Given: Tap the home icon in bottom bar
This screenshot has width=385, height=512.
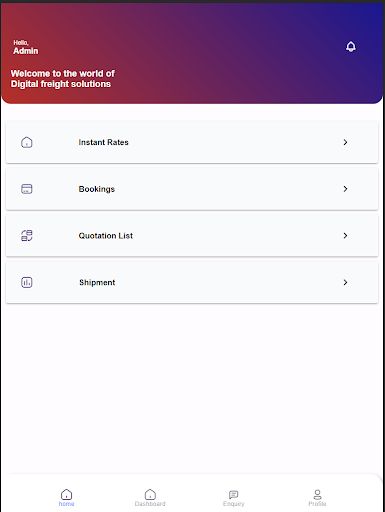Looking at the screenshot, I should 66,494.
